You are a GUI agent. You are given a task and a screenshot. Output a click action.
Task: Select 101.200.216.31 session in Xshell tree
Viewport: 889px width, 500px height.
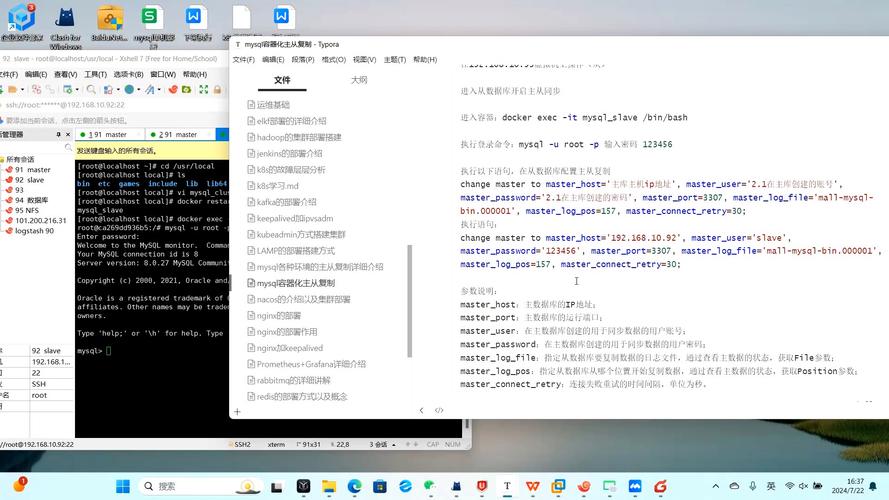click(x=40, y=221)
